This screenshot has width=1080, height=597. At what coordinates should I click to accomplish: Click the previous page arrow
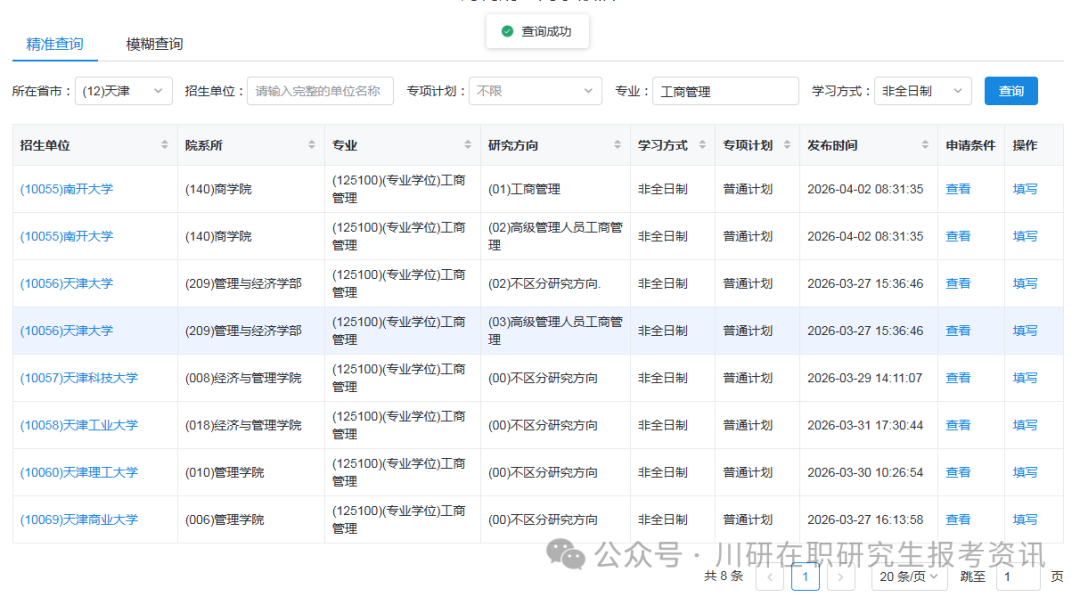769,577
